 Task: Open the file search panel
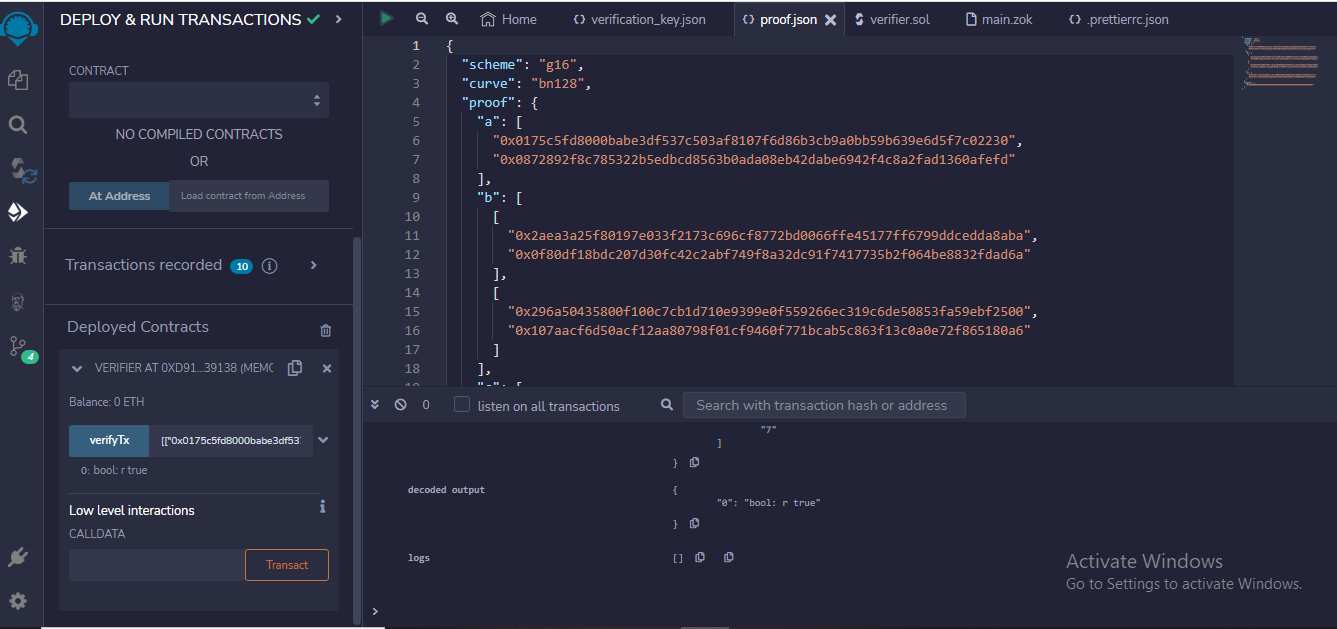point(20,124)
